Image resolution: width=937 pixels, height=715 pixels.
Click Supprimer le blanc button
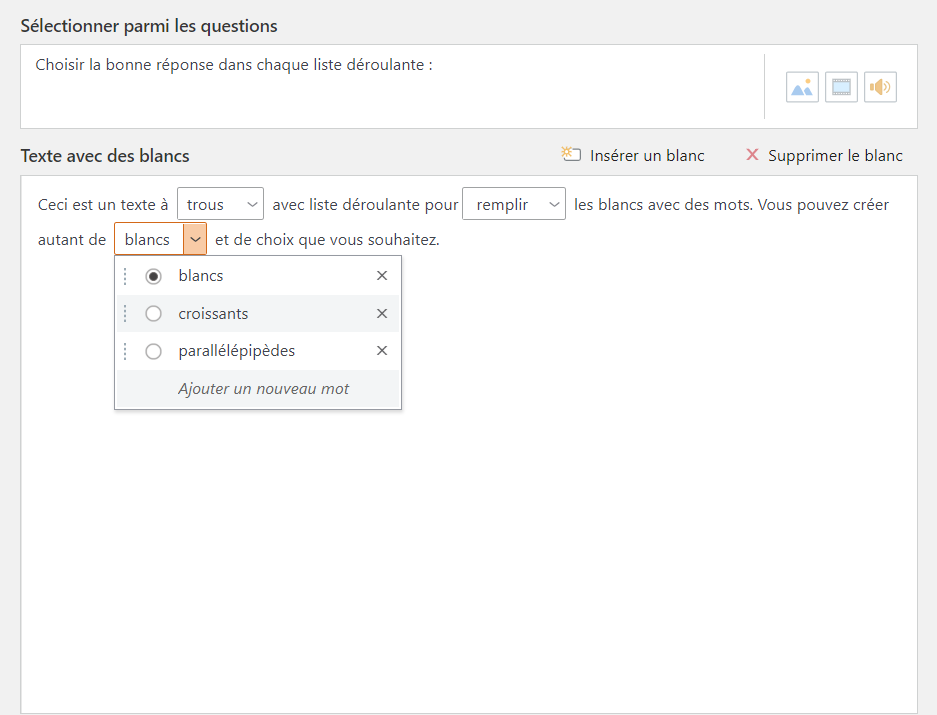click(824, 155)
